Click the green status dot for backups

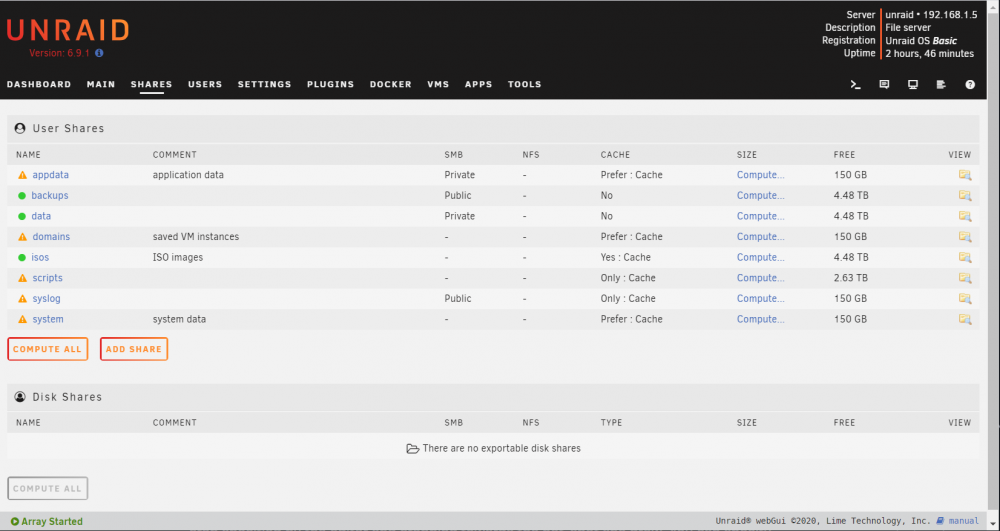point(22,196)
